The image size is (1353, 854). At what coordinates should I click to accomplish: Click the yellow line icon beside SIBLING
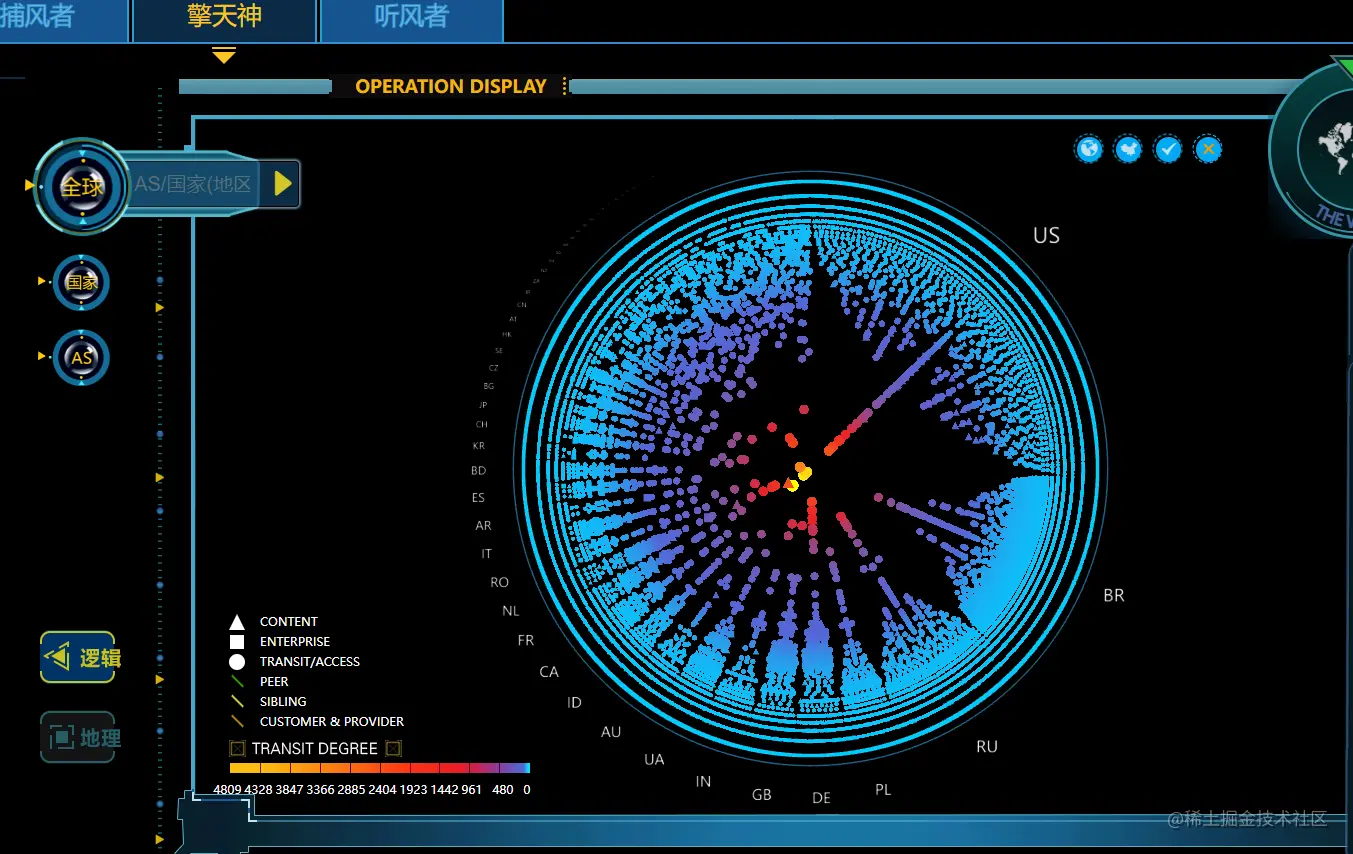237,702
